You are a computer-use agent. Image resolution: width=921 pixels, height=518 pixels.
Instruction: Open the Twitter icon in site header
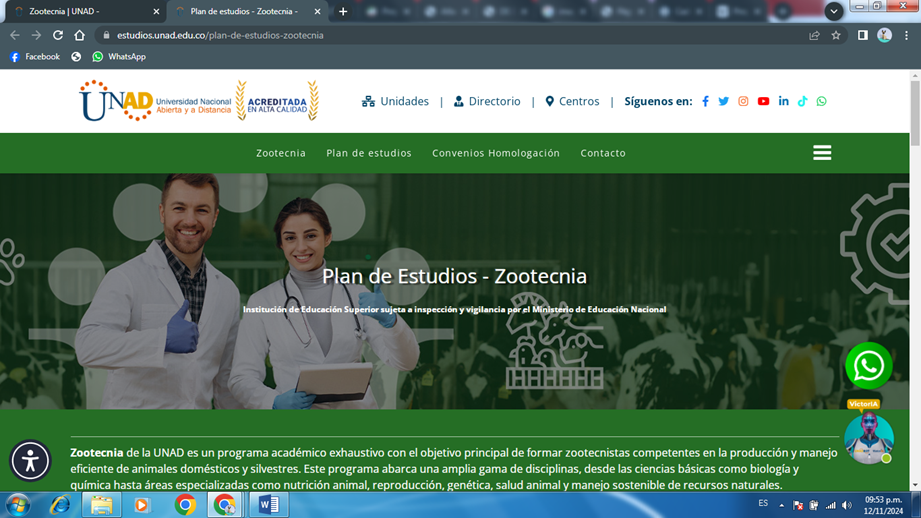(x=723, y=101)
